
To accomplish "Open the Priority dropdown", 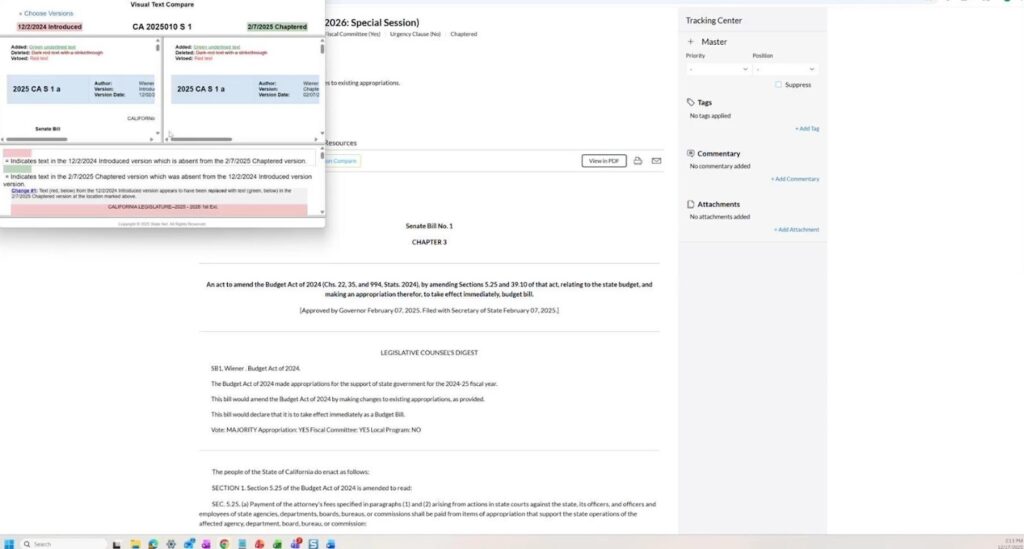I will pos(717,69).
